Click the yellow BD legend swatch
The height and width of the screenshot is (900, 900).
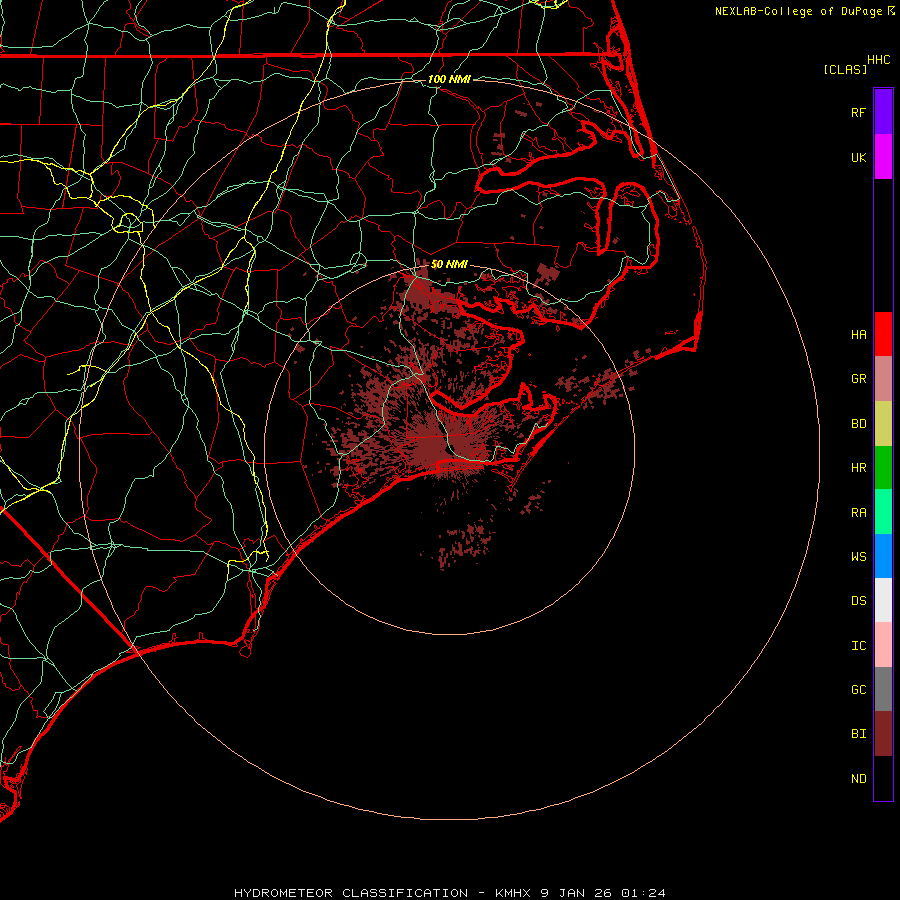coord(883,424)
